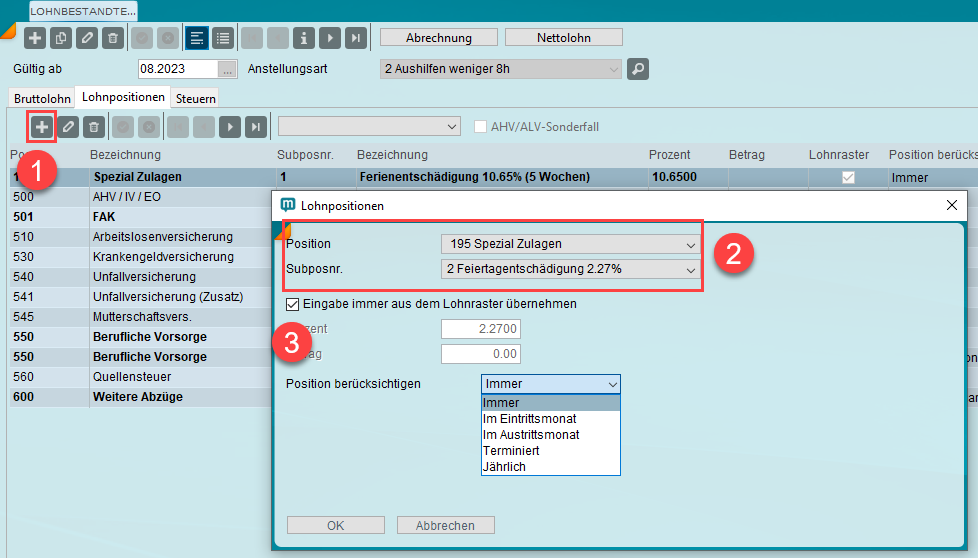Screen dimensions: 978x558
Task: Last Lohnposition arrow in tab toolbar
Action: pos(256,127)
